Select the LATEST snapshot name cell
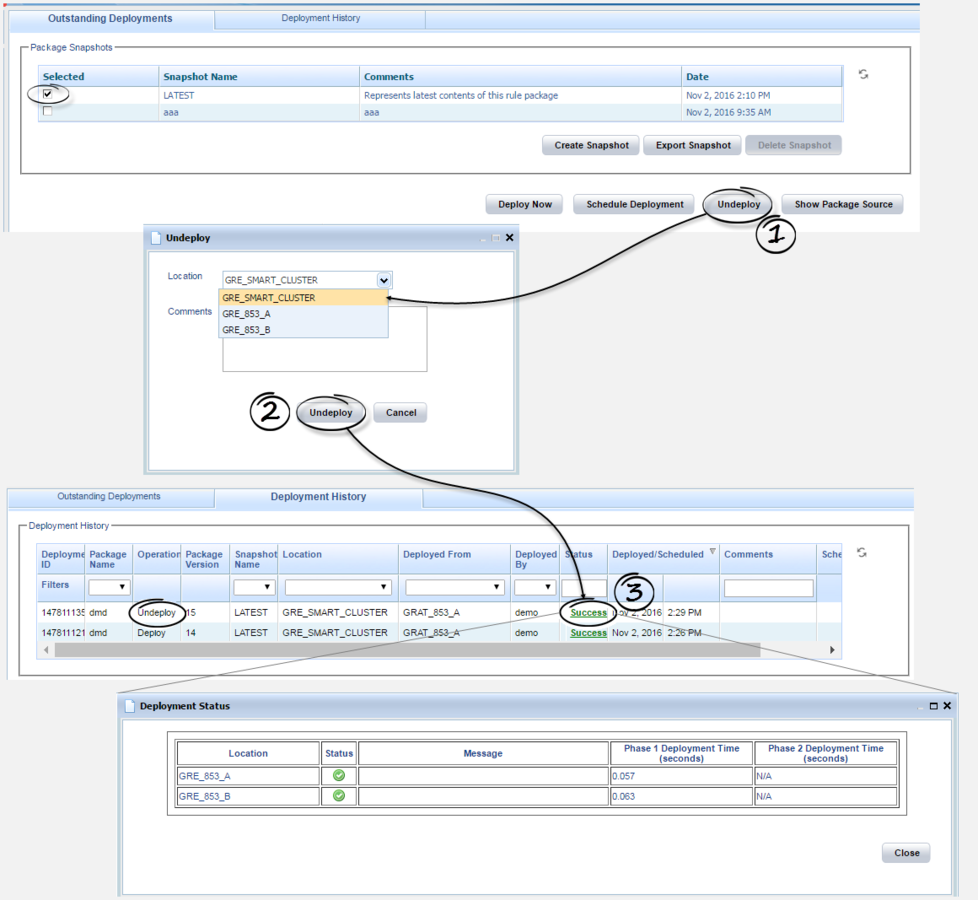Viewport: 978px width, 900px height. coord(259,95)
